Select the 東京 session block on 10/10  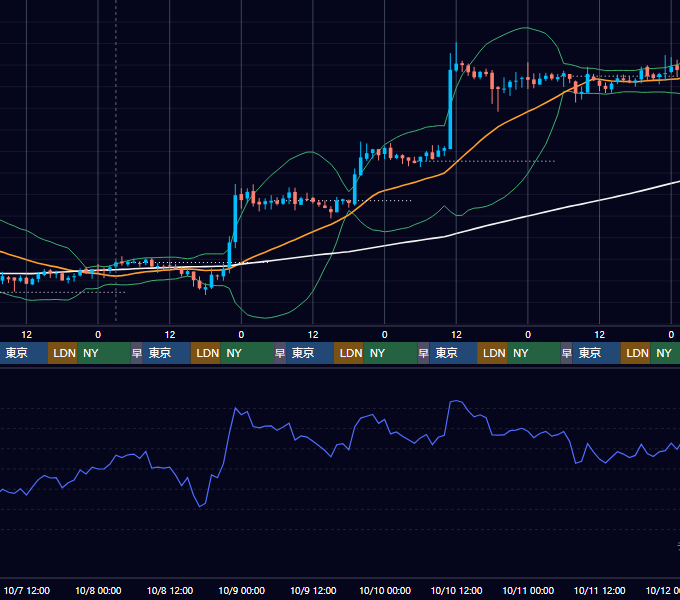453,353
